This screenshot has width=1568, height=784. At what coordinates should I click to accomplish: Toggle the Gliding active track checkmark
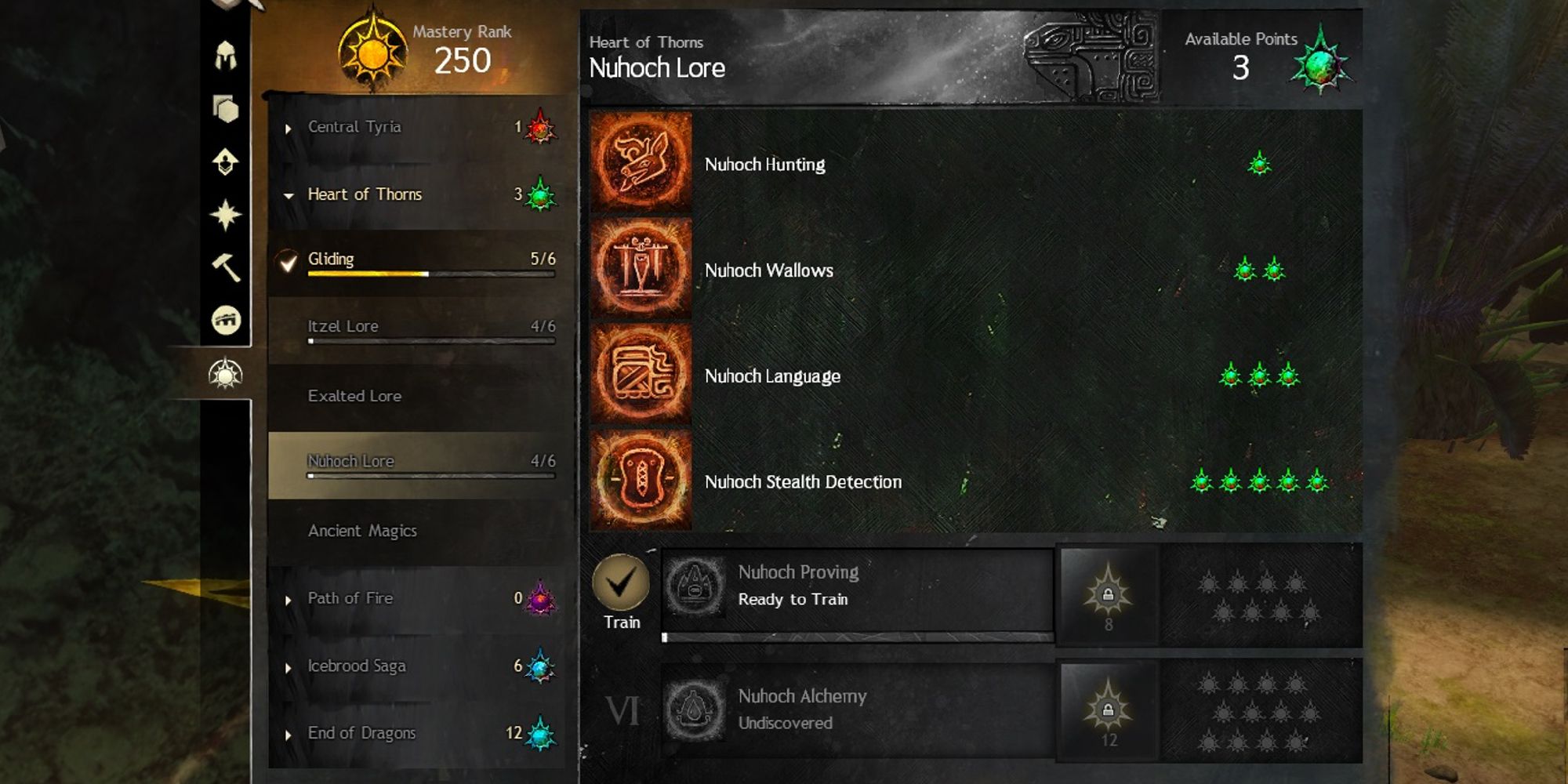(288, 261)
